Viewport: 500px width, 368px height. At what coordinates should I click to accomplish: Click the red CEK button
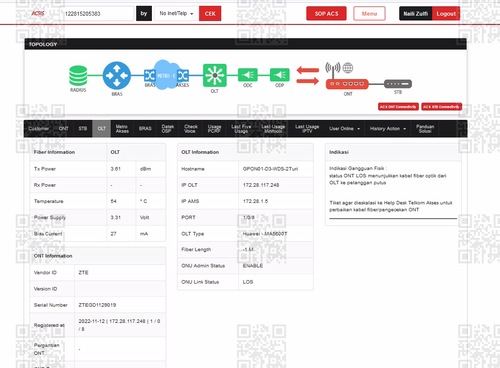click(210, 14)
